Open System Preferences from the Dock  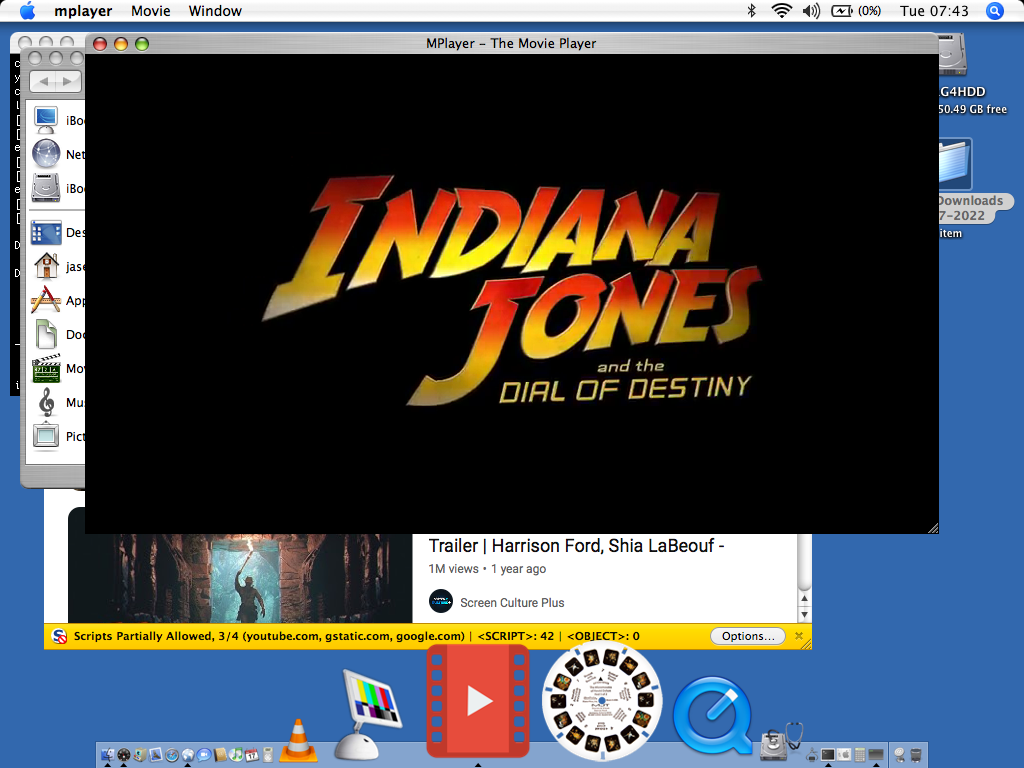(x=844, y=754)
